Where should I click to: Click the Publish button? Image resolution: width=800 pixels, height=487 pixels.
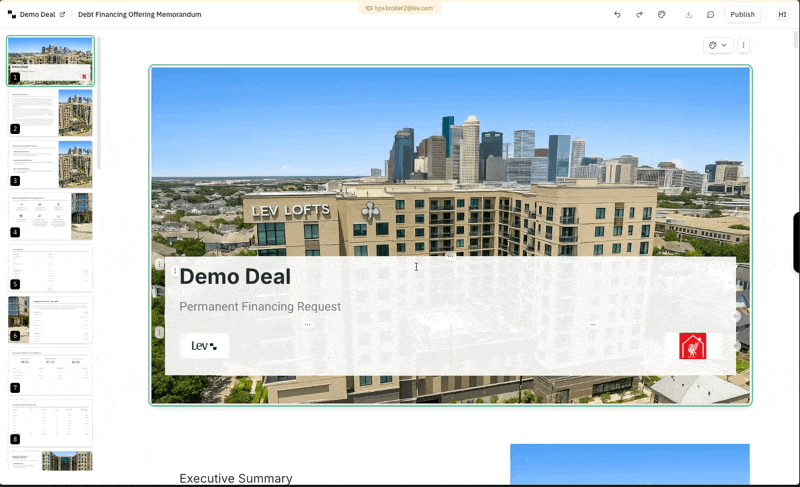click(742, 15)
